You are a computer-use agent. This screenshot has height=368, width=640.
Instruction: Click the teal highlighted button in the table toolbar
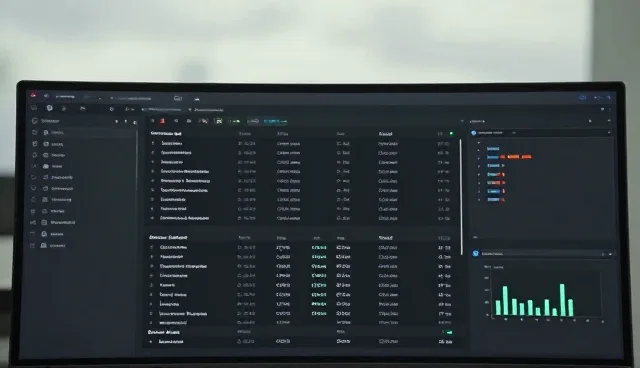tap(275, 121)
